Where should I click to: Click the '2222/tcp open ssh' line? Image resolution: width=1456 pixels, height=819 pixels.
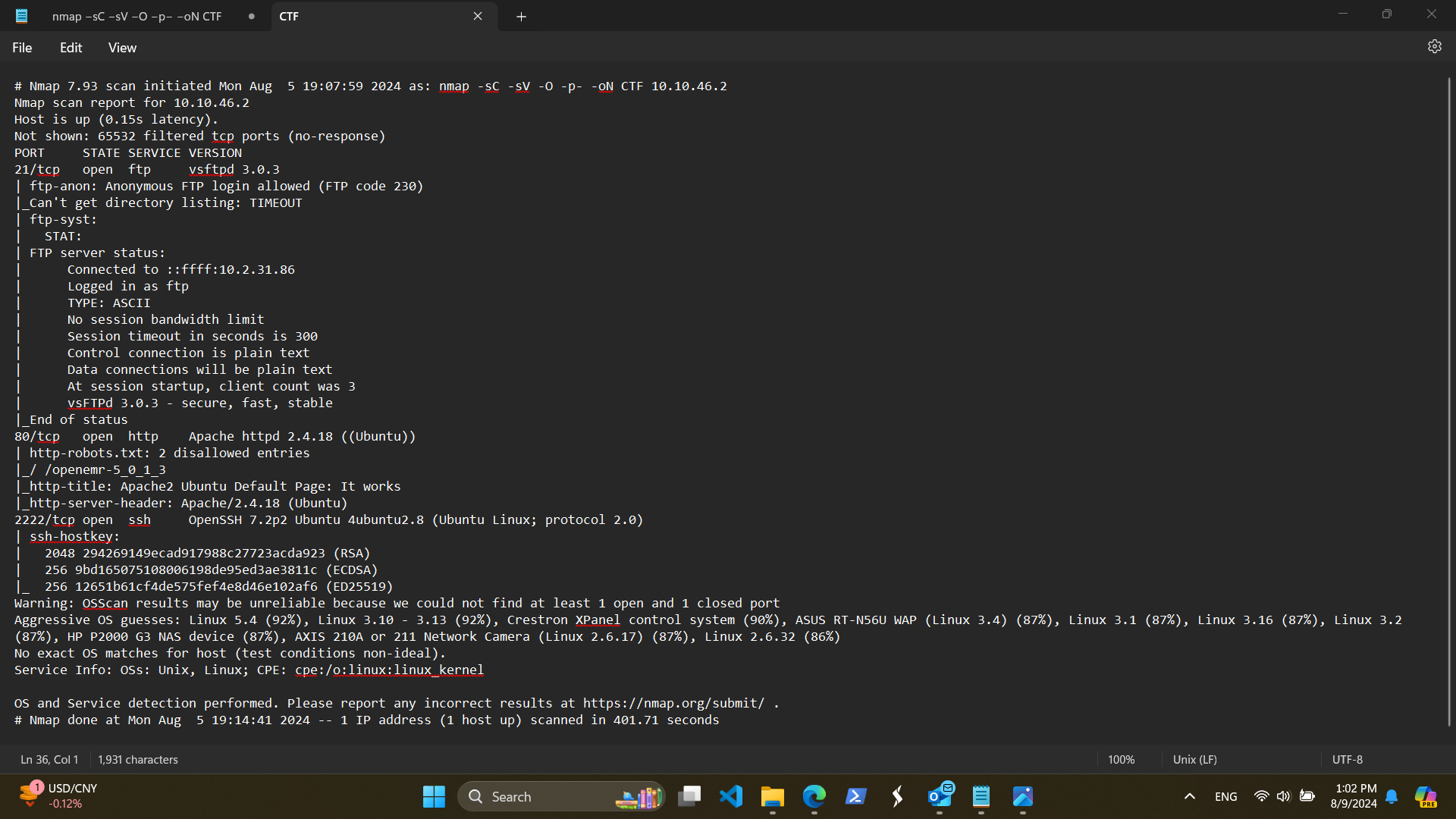point(328,519)
